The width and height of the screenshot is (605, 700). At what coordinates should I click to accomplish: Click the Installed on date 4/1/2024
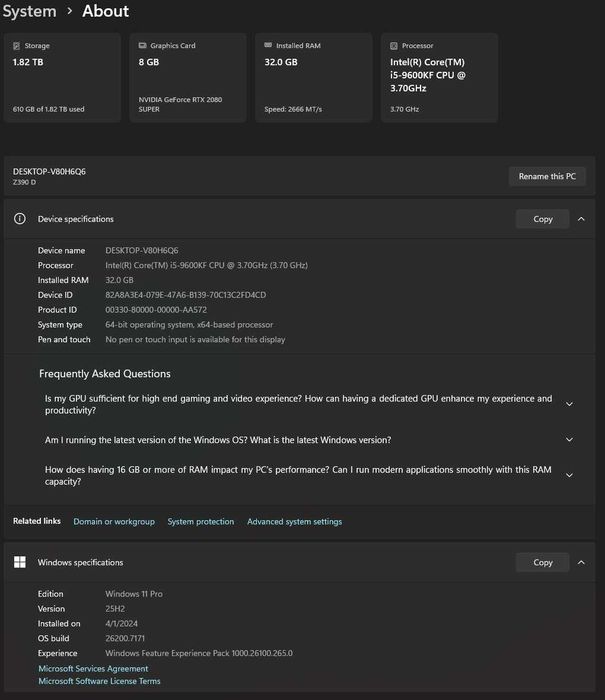[x=121, y=623]
